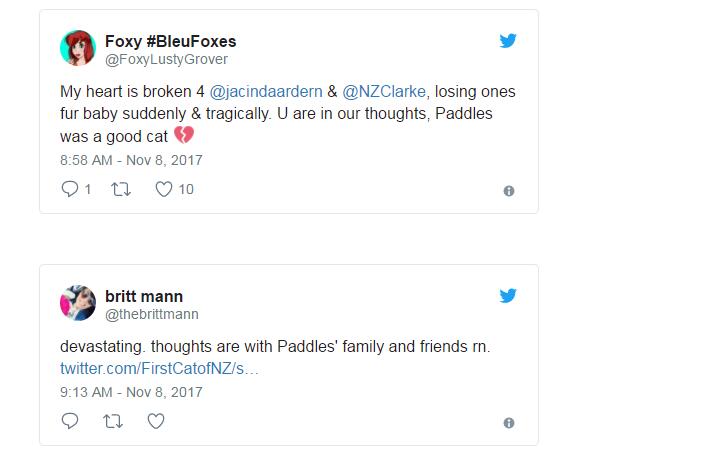This screenshot has height=459, width=725.
Task: Reply to britt mann's tweet
Action: pyautogui.click(x=70, y=421)
